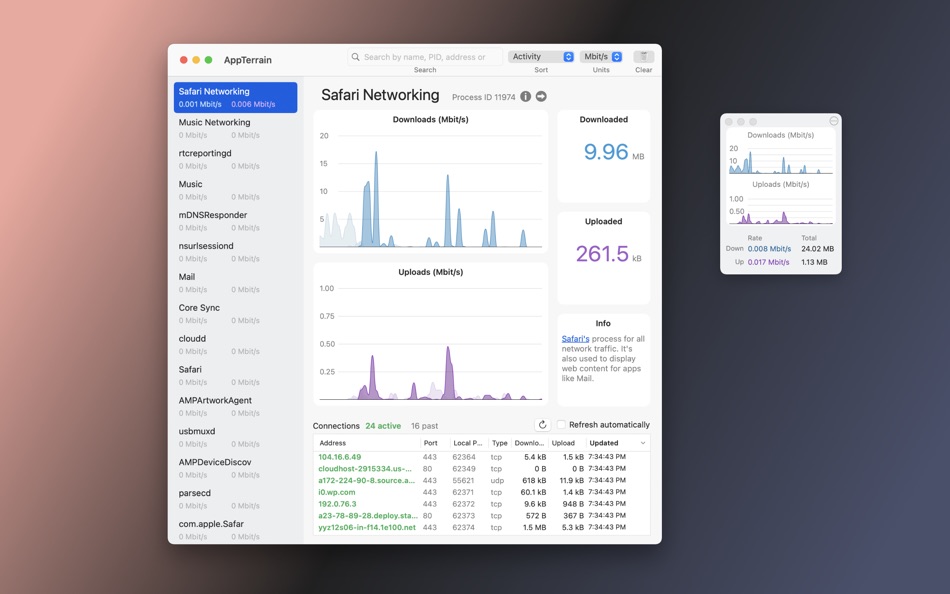Toggle sort chevron in Updated column header

(643, 443)
